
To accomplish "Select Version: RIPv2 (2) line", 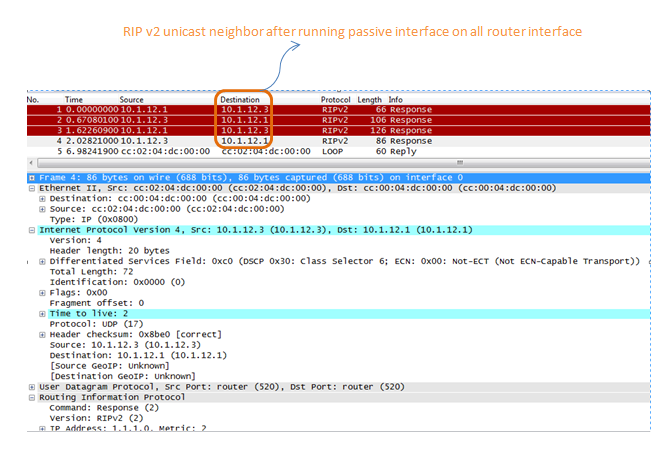I will [x=96, y=418].
